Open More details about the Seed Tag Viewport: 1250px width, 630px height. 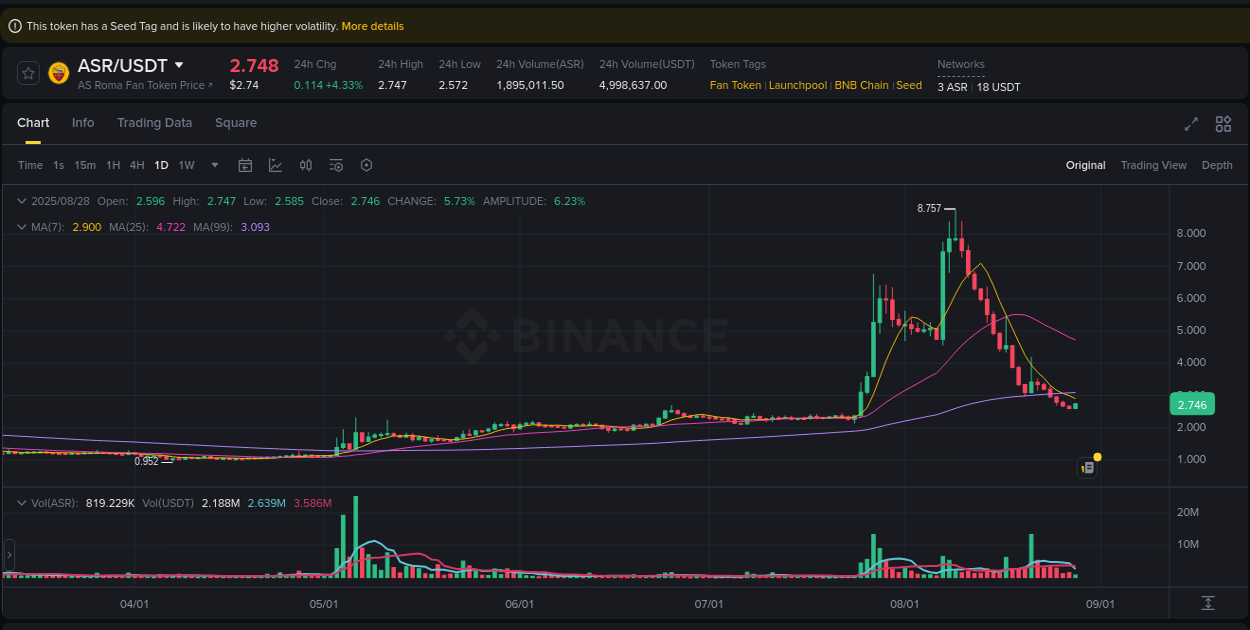(x=372, y=26)
